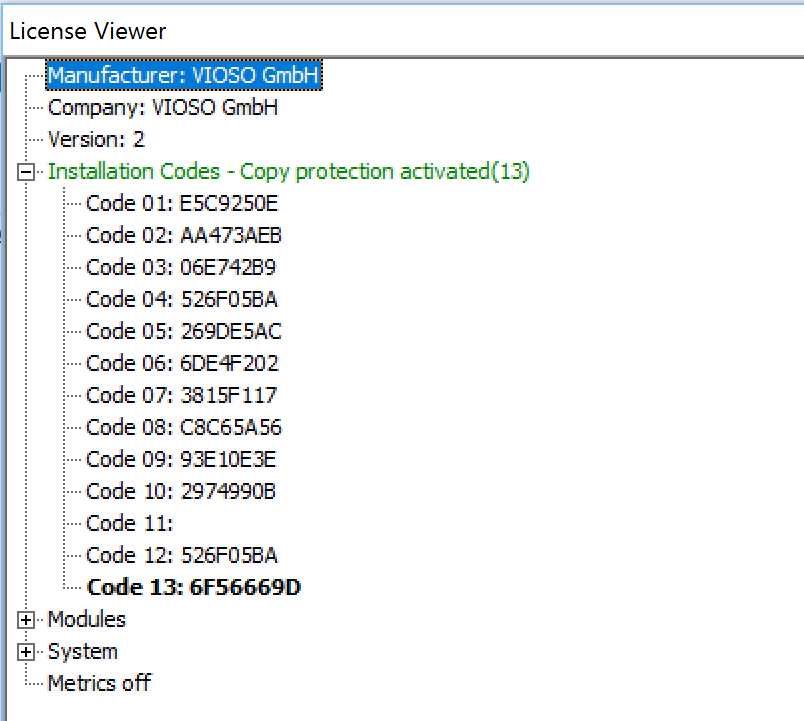Select the Manufacturer: VIOSO GmbH row
Viewport: 804px width, 721px height.
pyautogui.click(x=184, y=75)
